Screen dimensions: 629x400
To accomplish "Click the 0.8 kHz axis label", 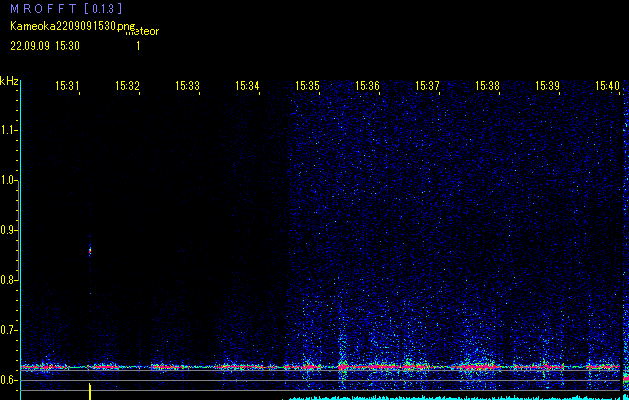I will click(8, 280).
